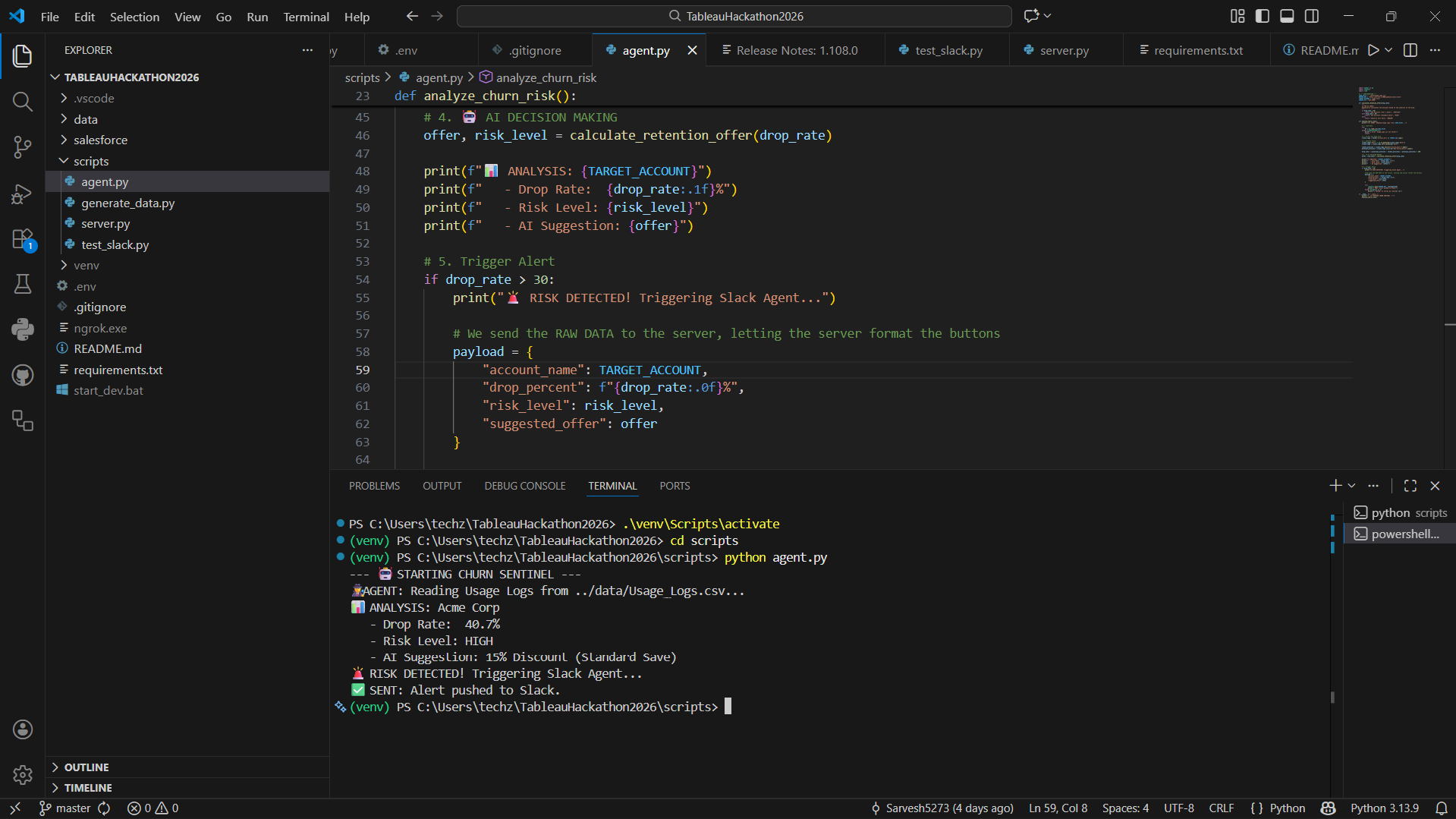This screenshot has height=819, width=1456.
Task: Switch to the server.py tab
Action: (1063, 50)
